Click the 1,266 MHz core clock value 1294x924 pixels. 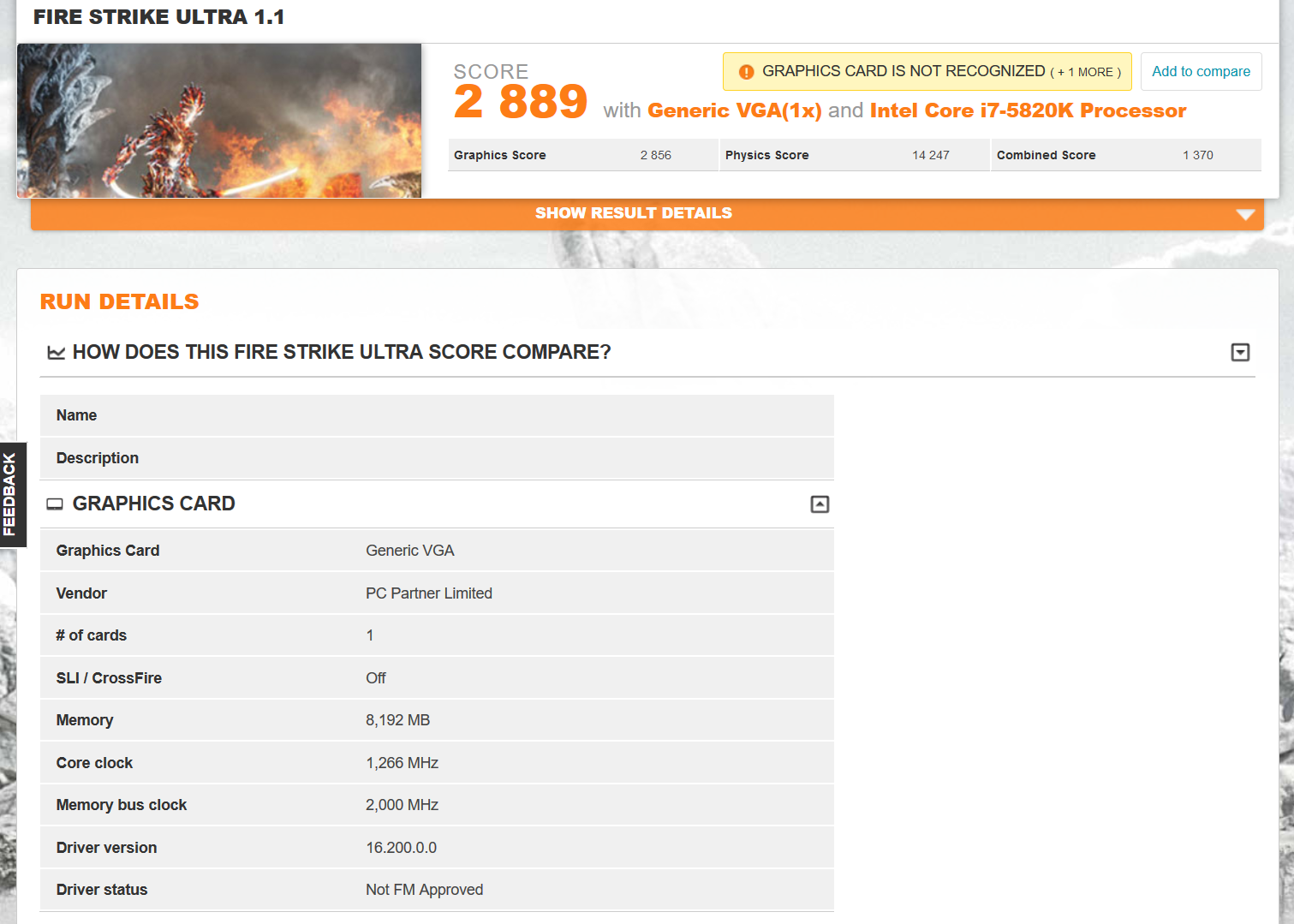(x=402, y=763)
